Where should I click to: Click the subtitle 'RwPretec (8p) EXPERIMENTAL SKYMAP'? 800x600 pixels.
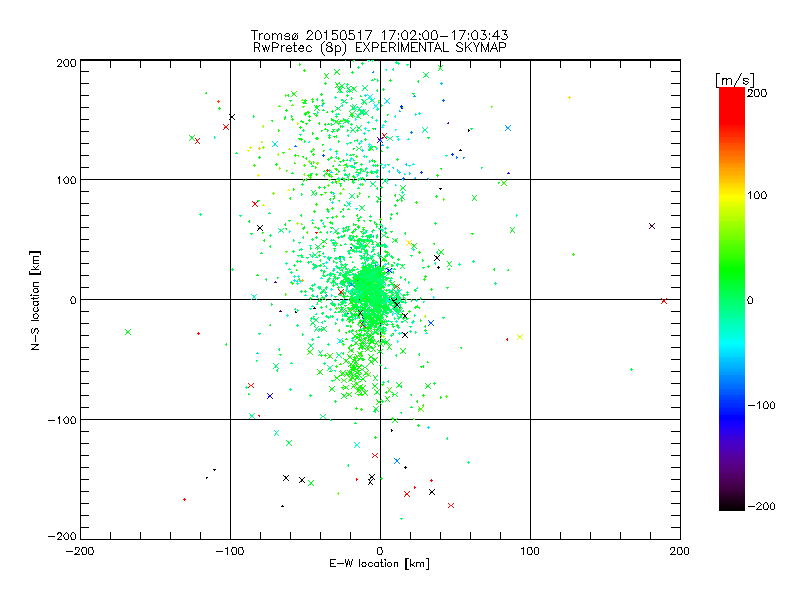tap(380, 48)
